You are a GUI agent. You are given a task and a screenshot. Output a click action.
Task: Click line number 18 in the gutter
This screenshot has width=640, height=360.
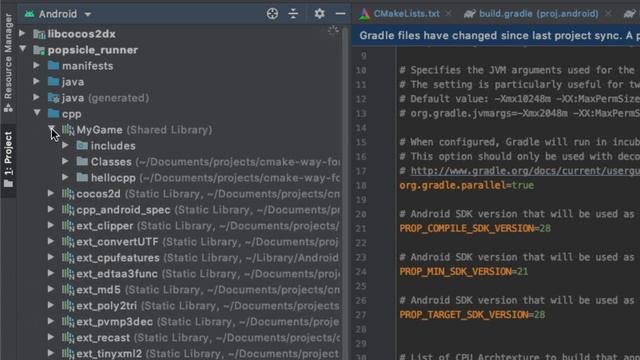[x=361, y=185]
